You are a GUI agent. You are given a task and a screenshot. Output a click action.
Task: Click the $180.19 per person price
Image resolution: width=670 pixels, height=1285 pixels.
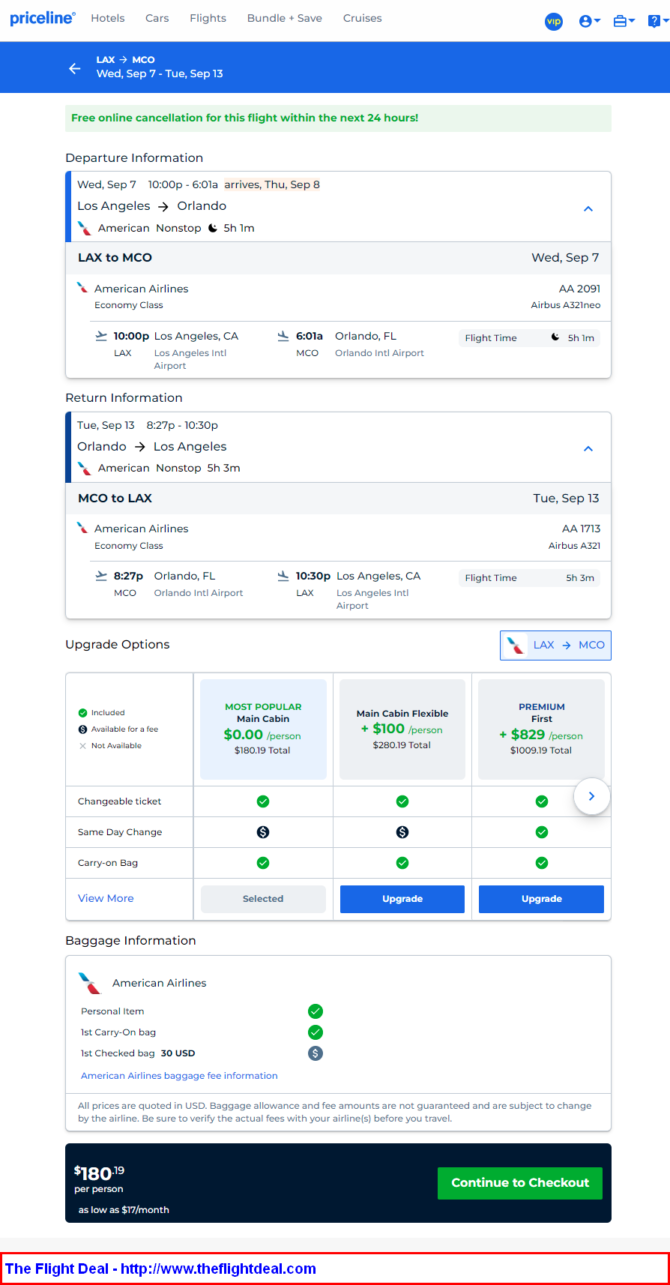click(99, 1178)
